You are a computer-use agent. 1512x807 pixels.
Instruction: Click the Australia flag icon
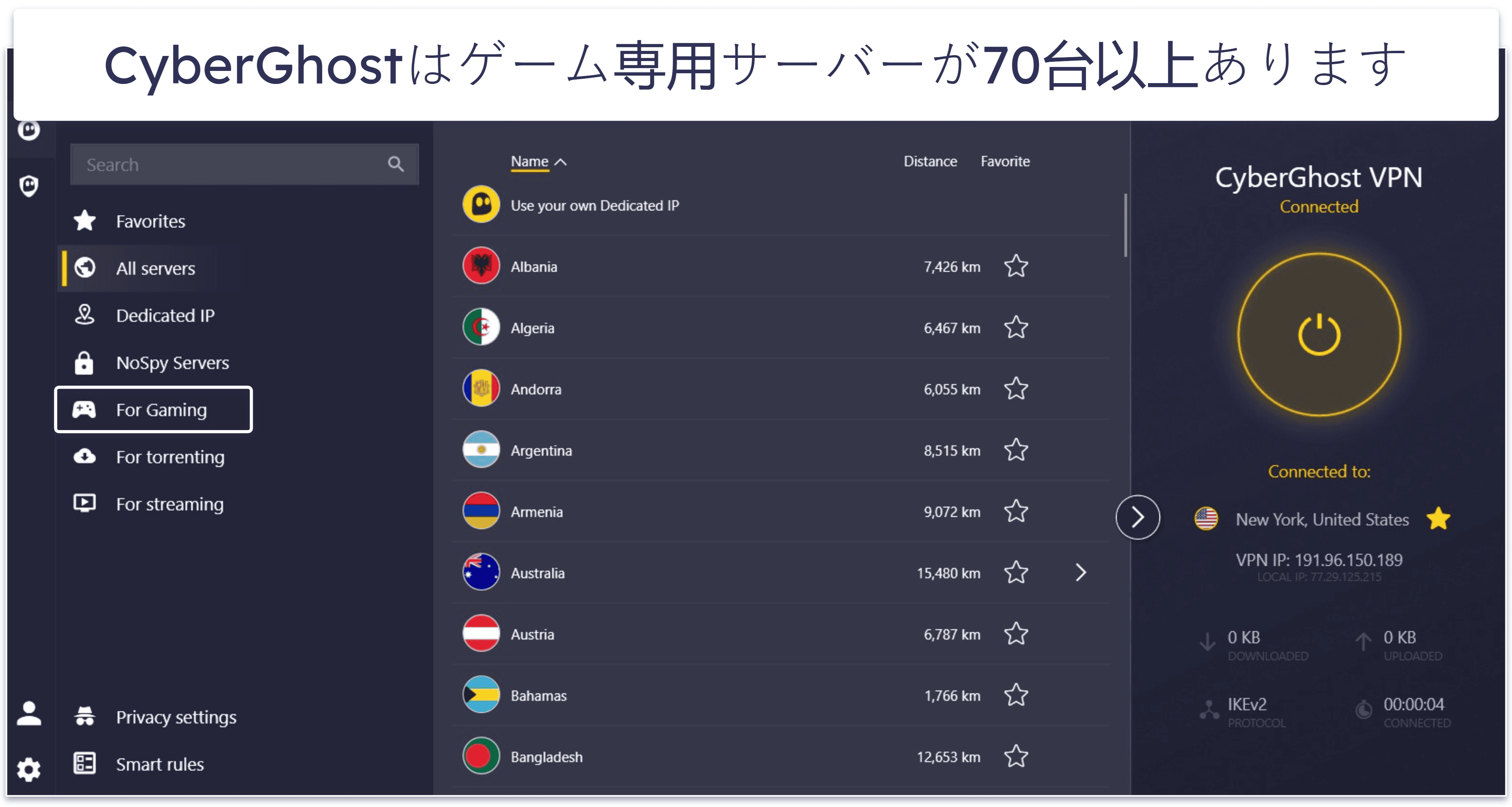pos(481,572)
